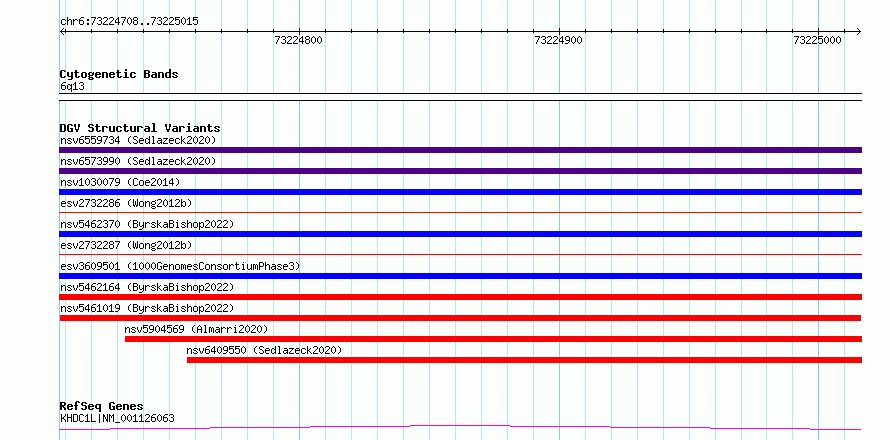Click the blue bar under esv3609501
Viewport: 890px width, 440px height.
pyautogui.click(x=460, y=276)
